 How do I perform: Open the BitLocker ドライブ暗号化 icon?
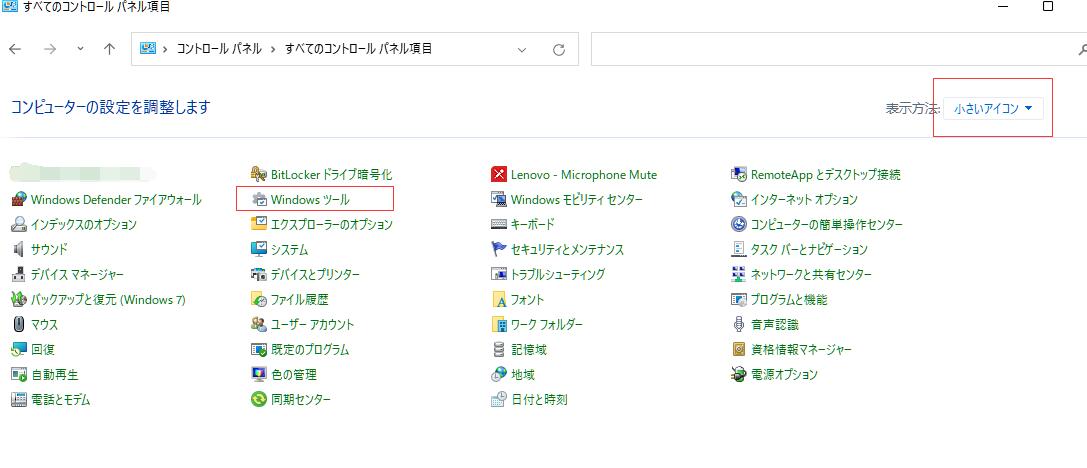tap(259, 174)
